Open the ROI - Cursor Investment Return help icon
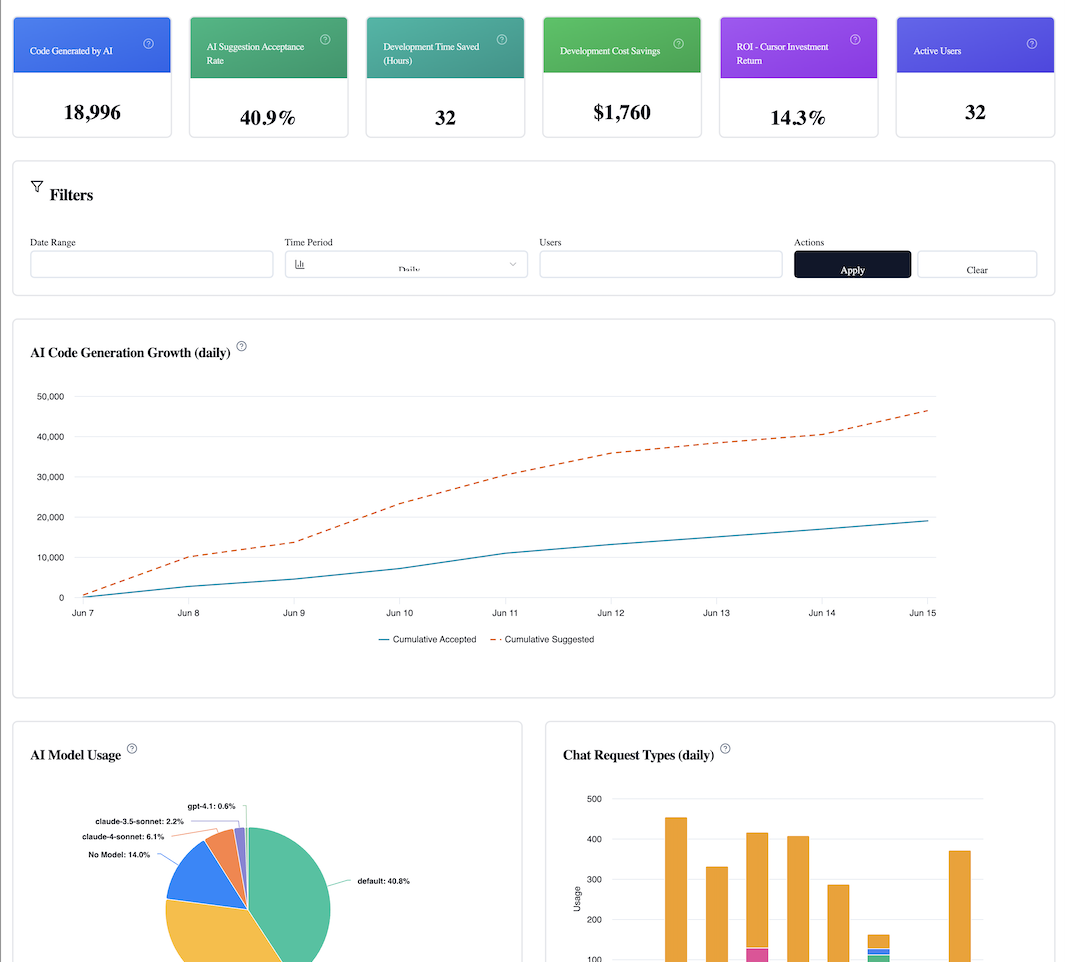1066x962 pixels. pos(854,38)
